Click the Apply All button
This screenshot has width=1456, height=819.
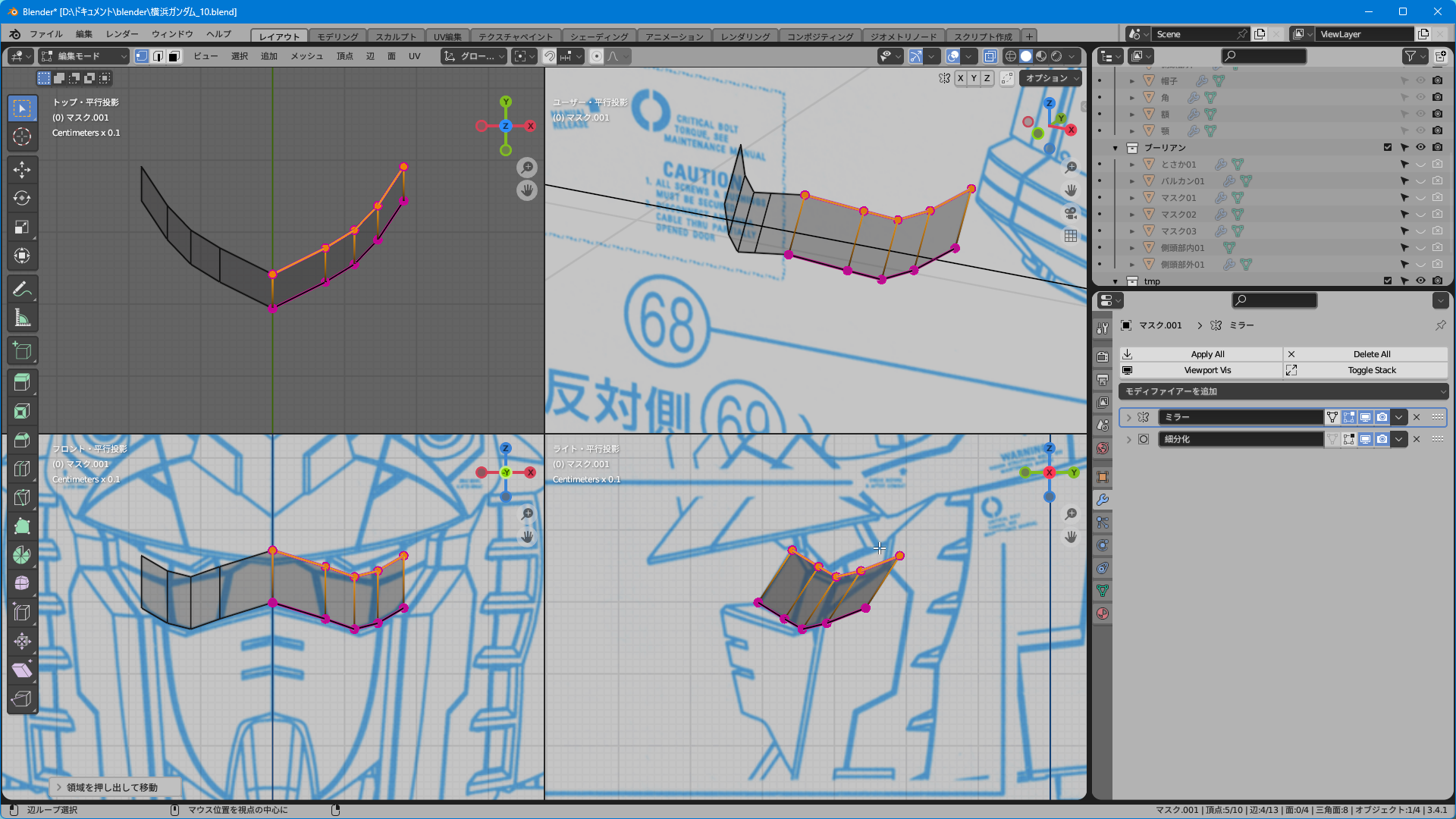(x=1207, y=354)
